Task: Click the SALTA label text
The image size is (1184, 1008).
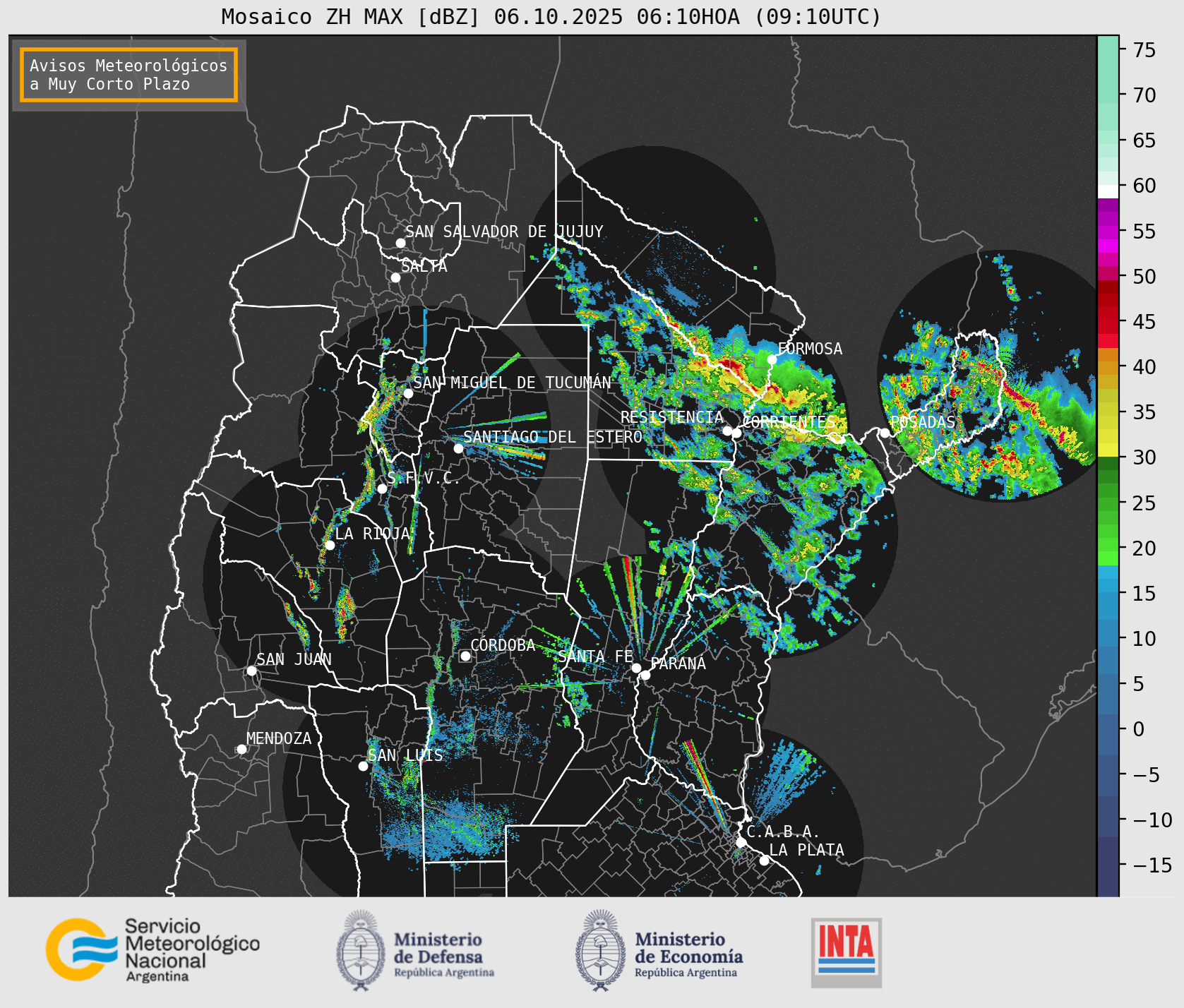Action: tap(424, 266)
